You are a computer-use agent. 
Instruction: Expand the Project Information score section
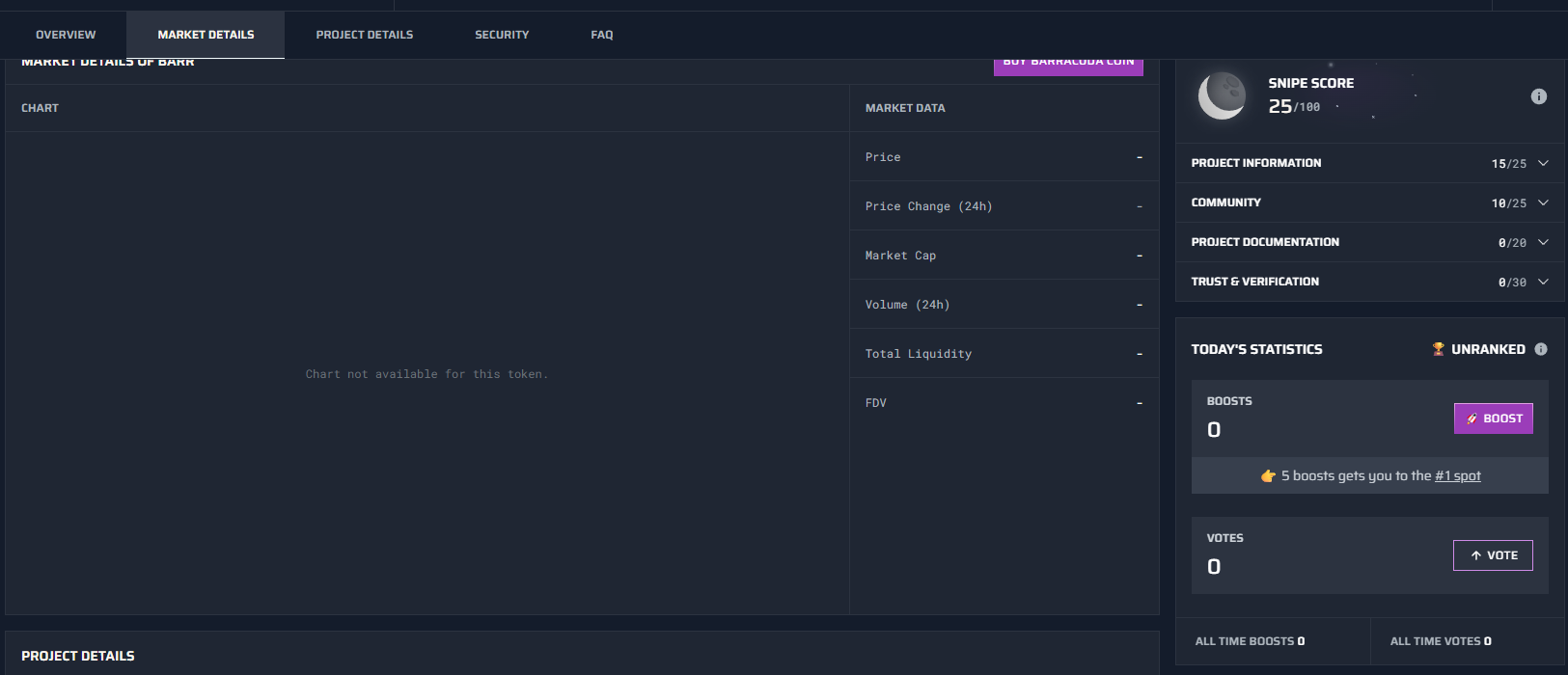[1370, 163]
